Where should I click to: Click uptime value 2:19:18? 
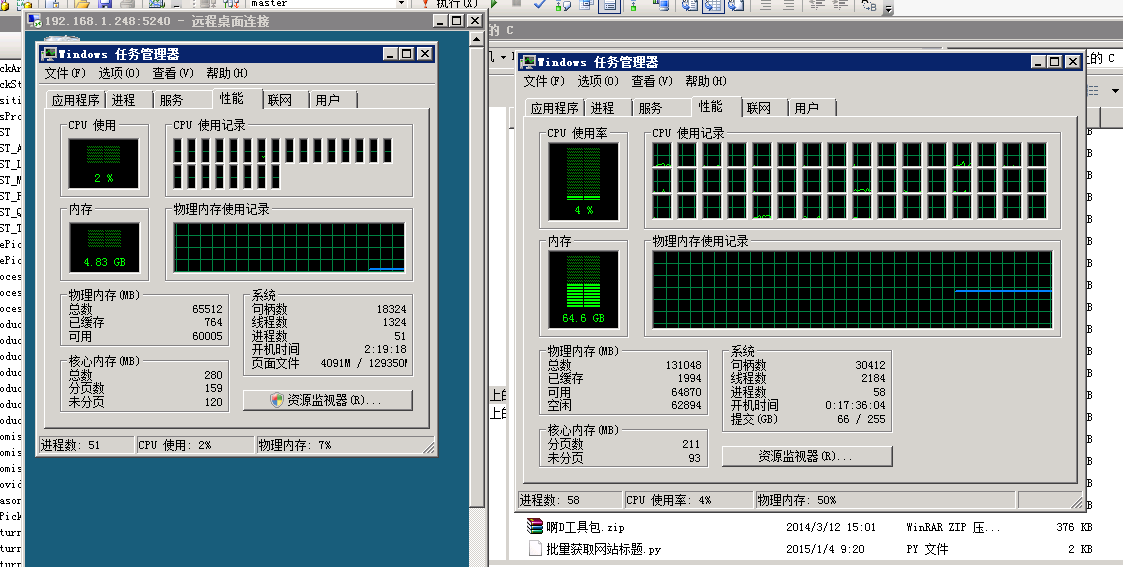[x=385, y=349]
